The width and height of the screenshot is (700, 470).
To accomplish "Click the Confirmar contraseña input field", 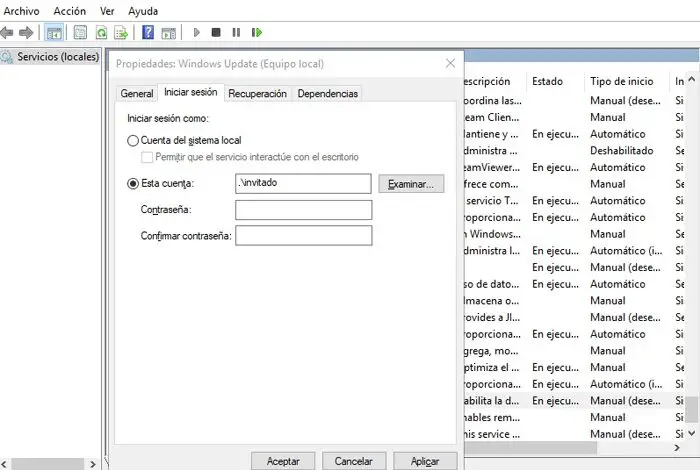I will (x=304, y=236).
